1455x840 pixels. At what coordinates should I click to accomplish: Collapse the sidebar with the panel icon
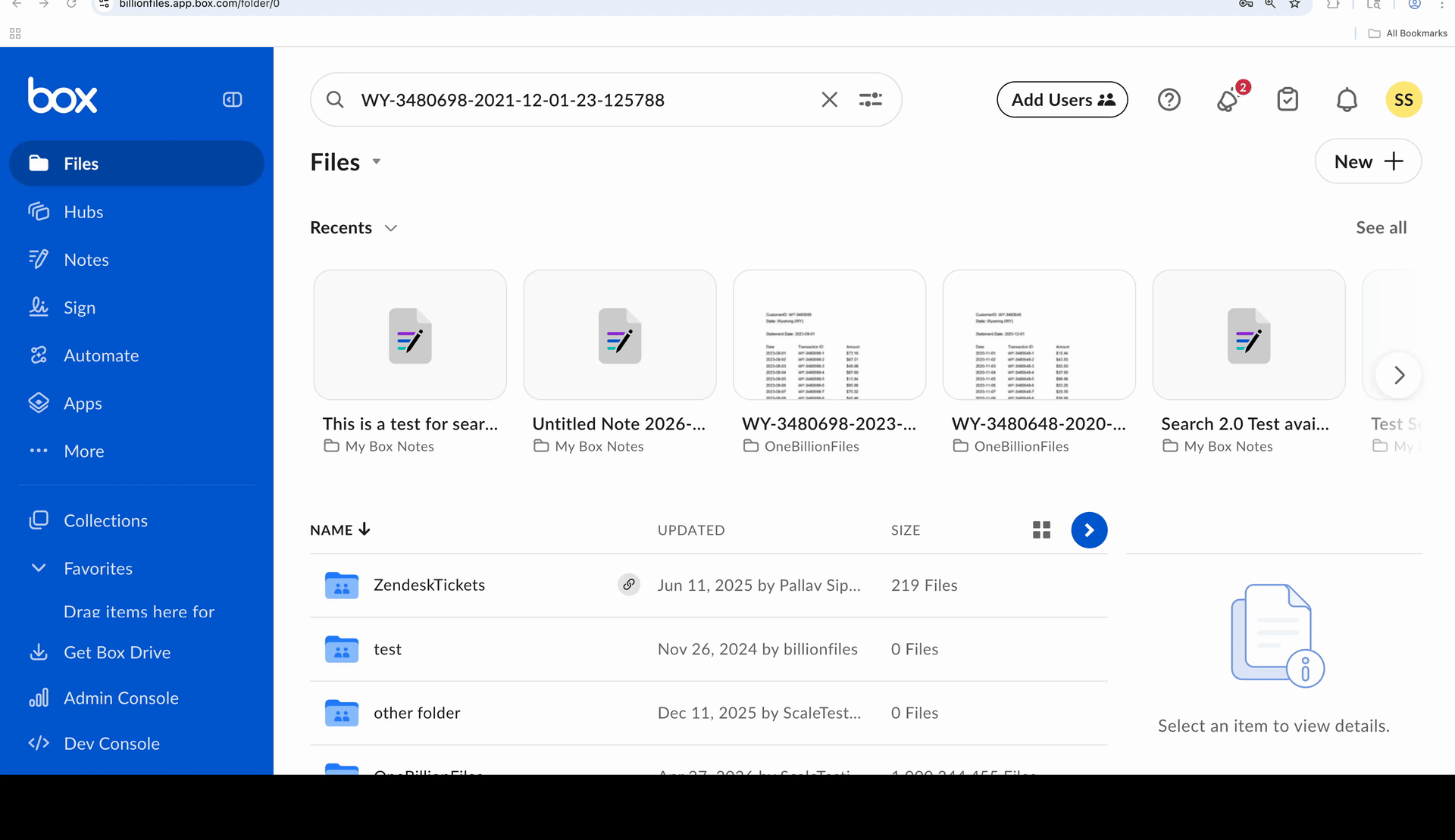233,100
